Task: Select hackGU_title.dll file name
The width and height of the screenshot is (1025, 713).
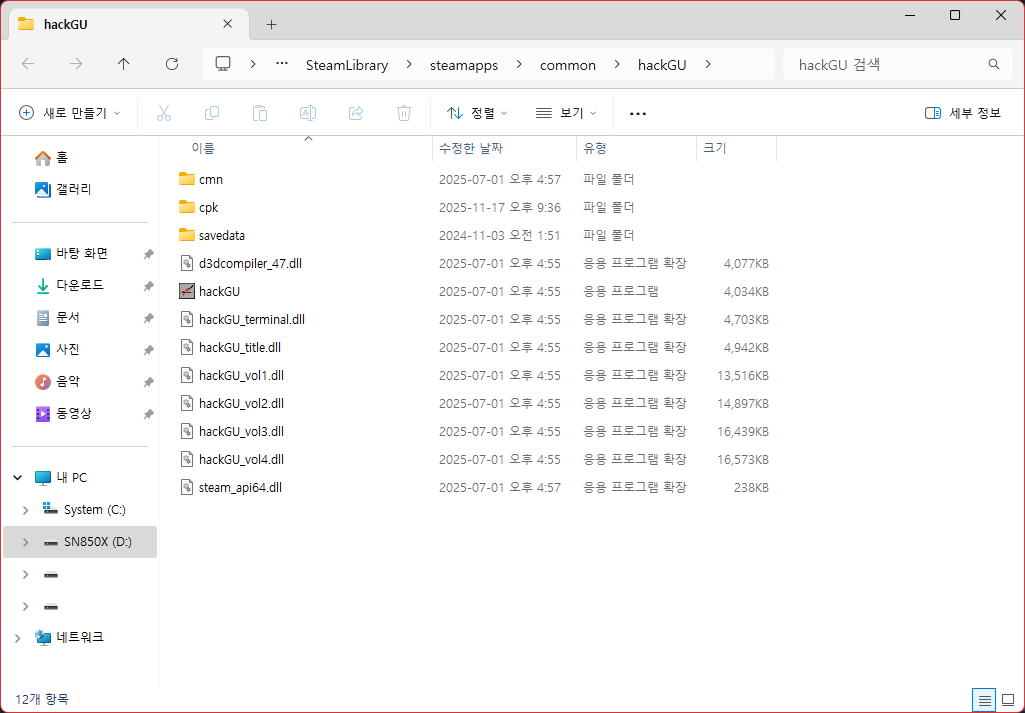Action: pyautogui.click(x=240, y=348)
